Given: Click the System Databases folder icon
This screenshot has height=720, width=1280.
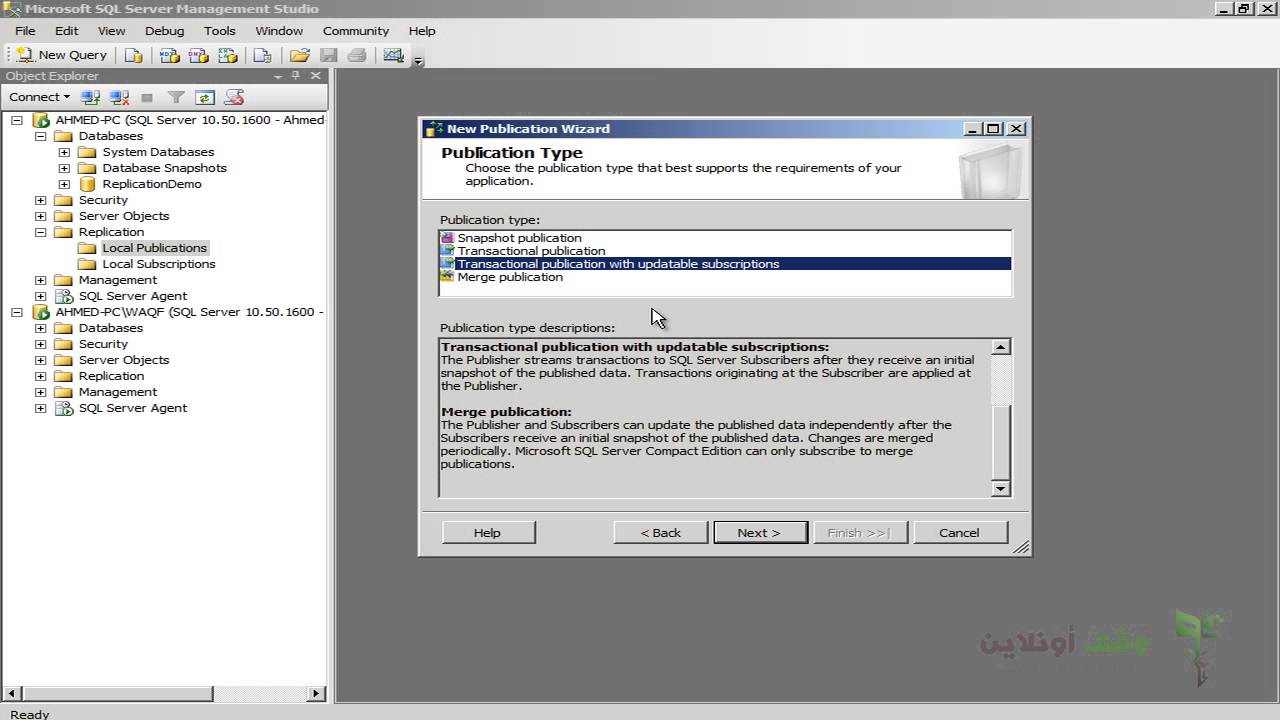Looking at the screenshot, I should point(87,152).
